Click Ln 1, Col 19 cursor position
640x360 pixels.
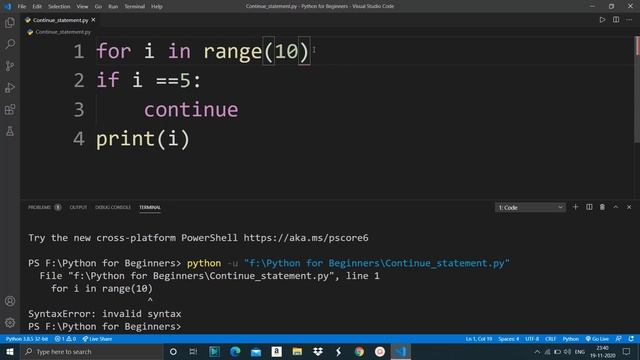pos(479,339)
